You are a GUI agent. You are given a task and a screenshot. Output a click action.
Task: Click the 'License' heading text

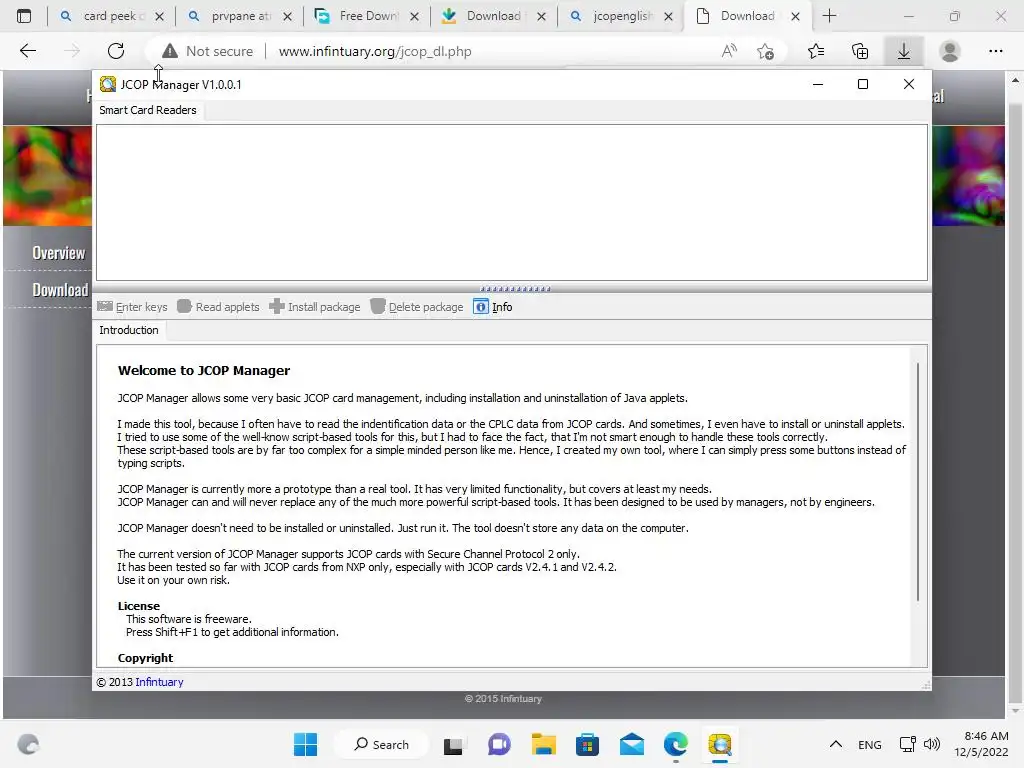(138, 606)
